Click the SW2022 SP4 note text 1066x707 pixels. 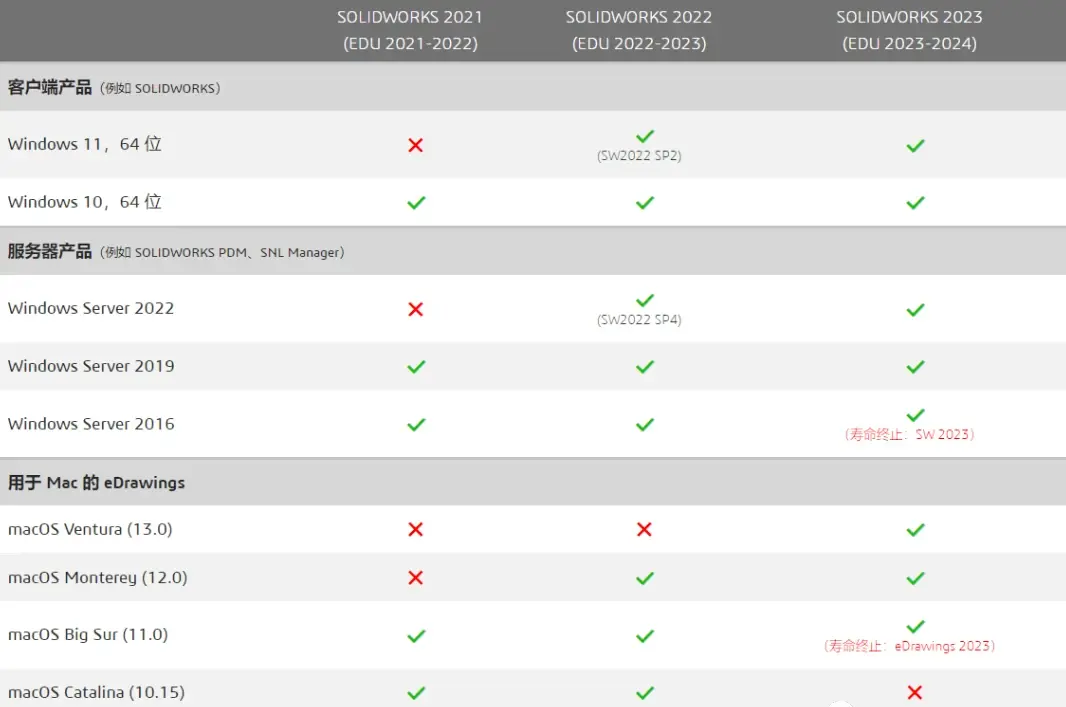click(x=639, y=320)
